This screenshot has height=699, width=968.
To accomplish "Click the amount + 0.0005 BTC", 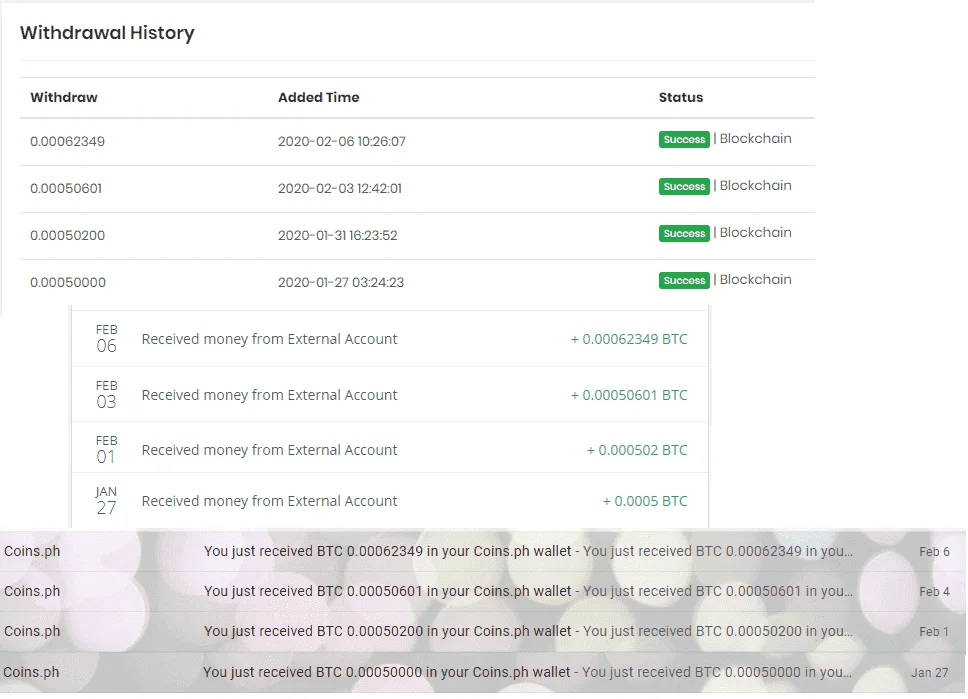I will [x=645, y=501].
